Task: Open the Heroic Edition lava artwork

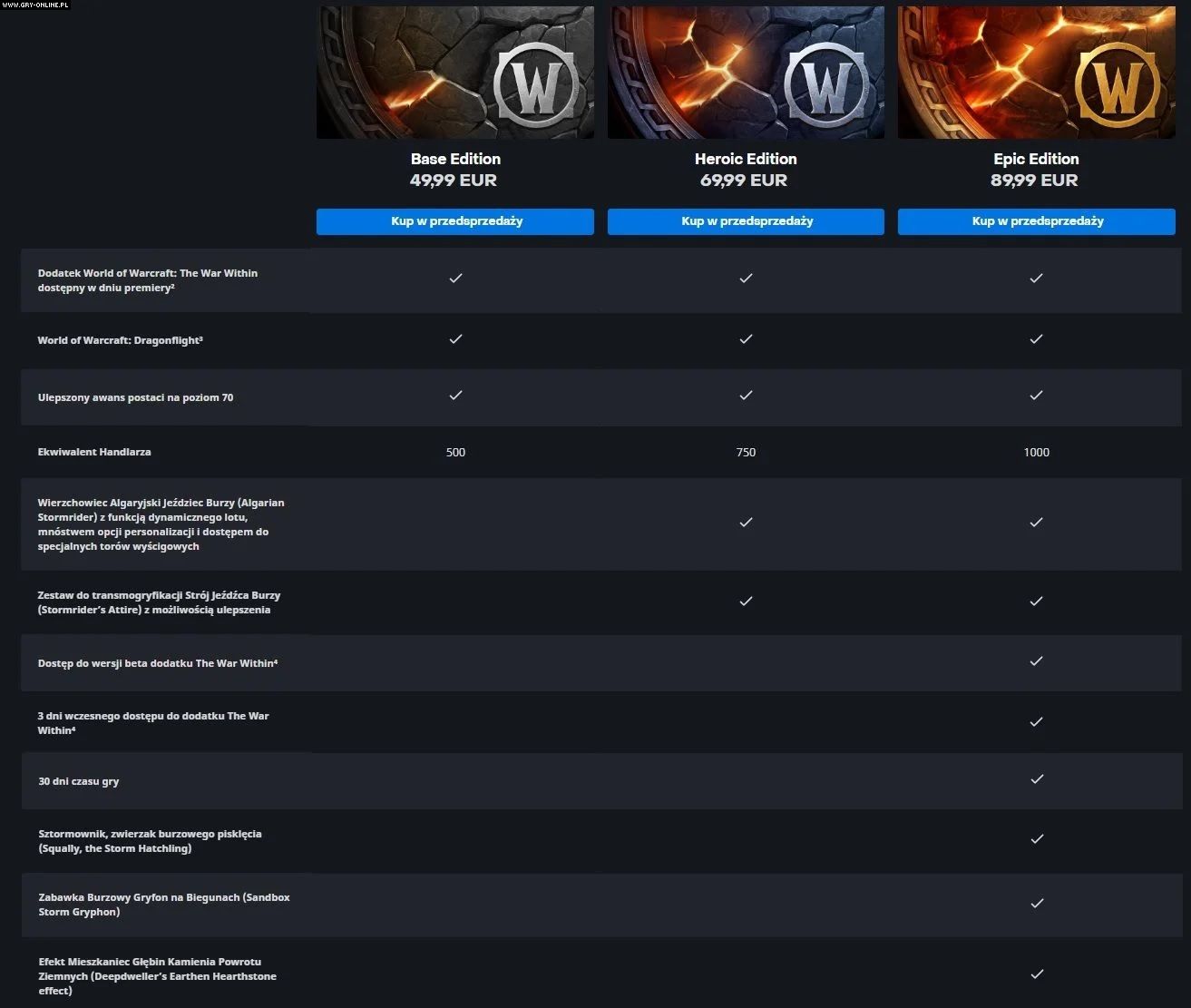Action: click(746, 73)
